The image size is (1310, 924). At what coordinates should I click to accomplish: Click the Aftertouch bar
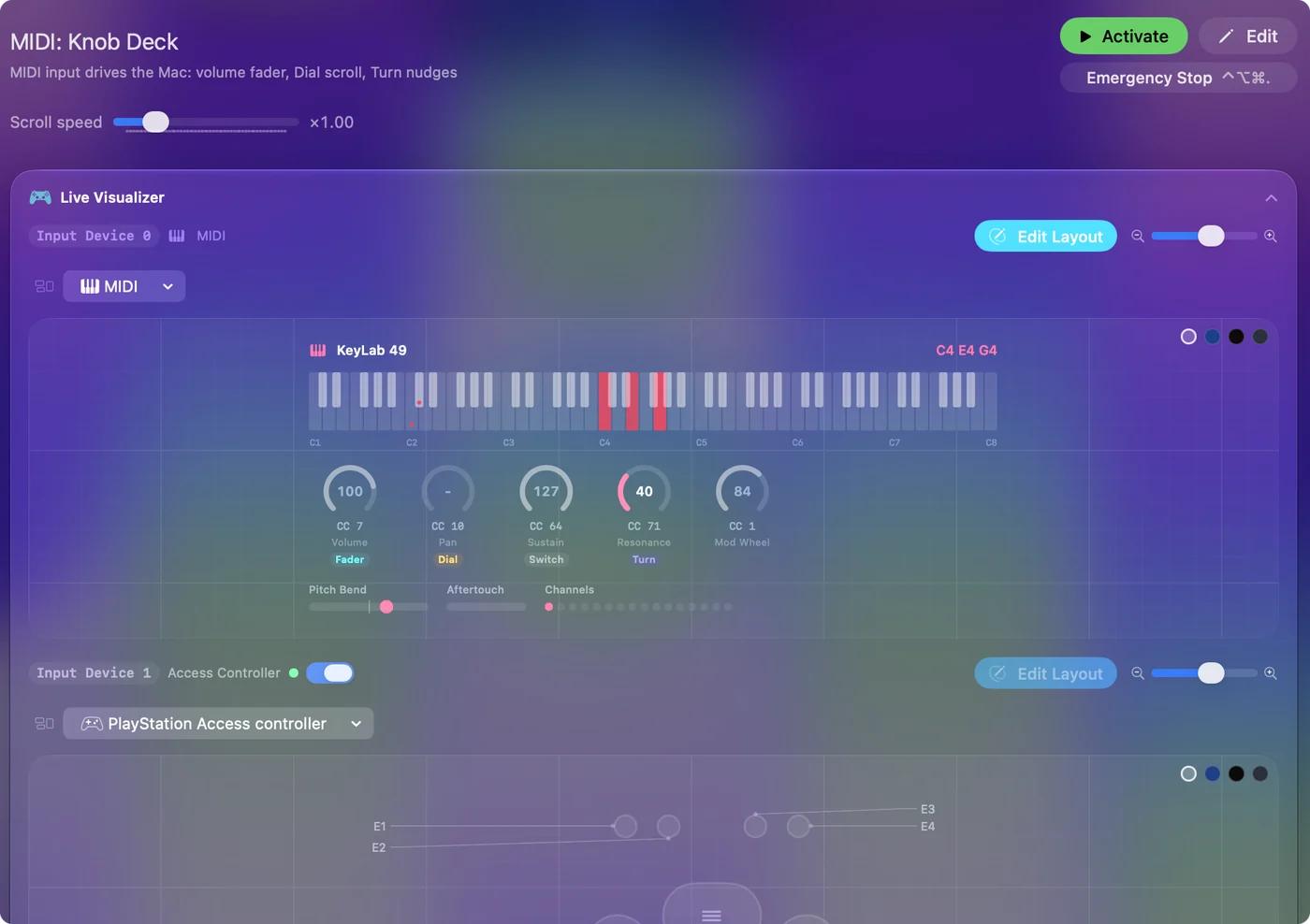click(487, 607)
